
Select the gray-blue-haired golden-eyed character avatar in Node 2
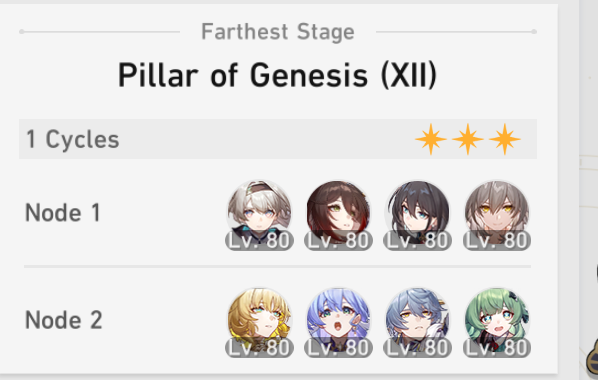click(418, 320)
